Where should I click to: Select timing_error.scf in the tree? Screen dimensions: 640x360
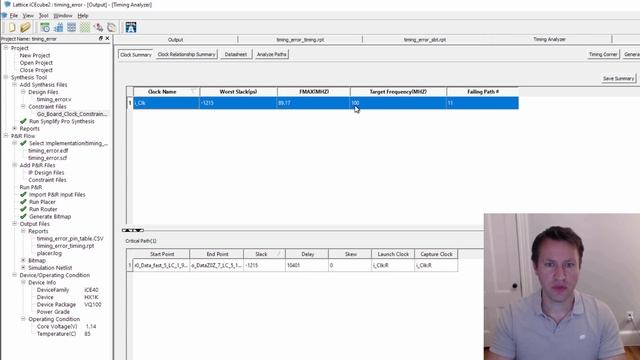coord(47,158)
